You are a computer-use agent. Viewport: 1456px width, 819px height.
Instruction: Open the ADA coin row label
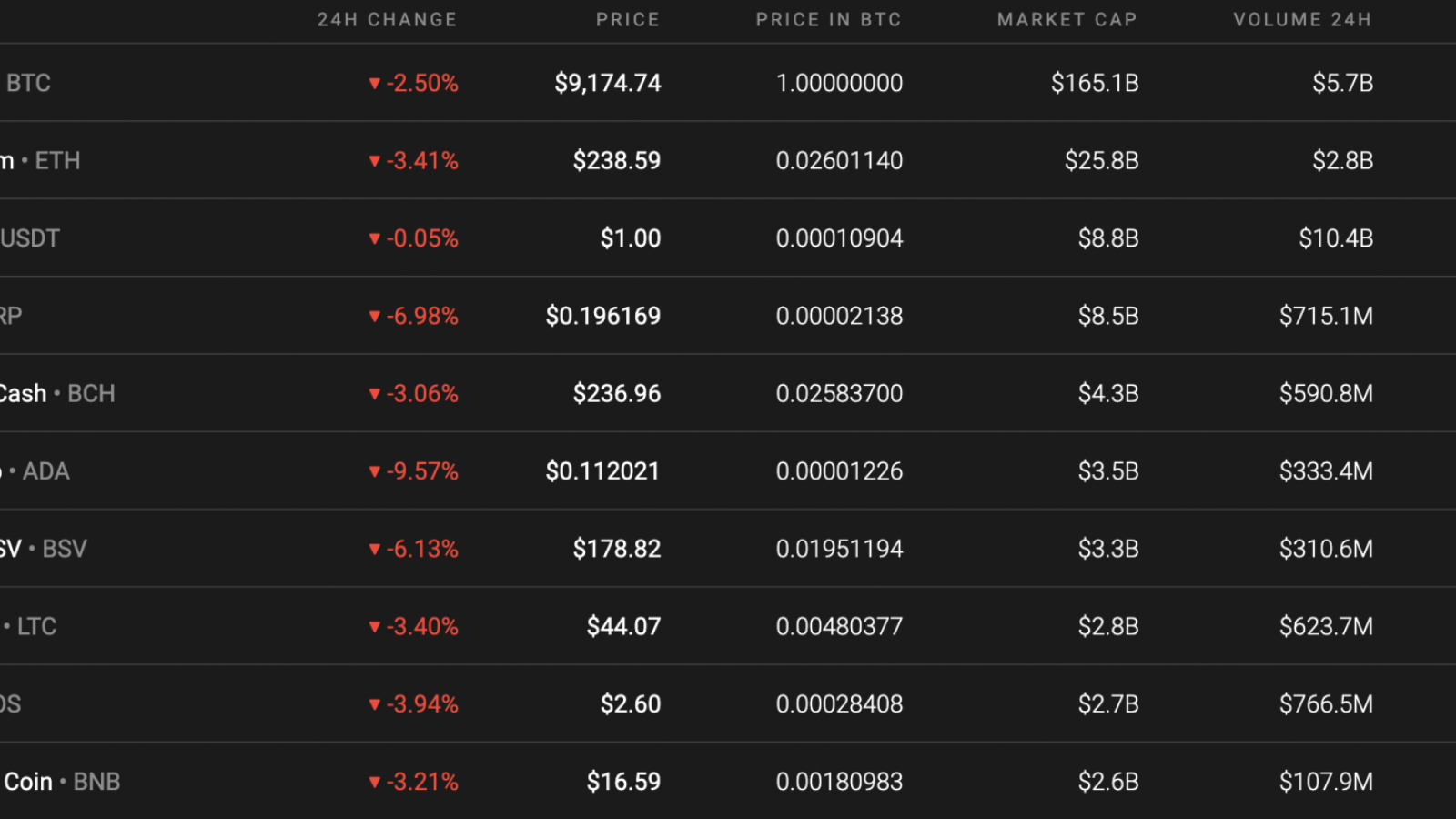36,471
